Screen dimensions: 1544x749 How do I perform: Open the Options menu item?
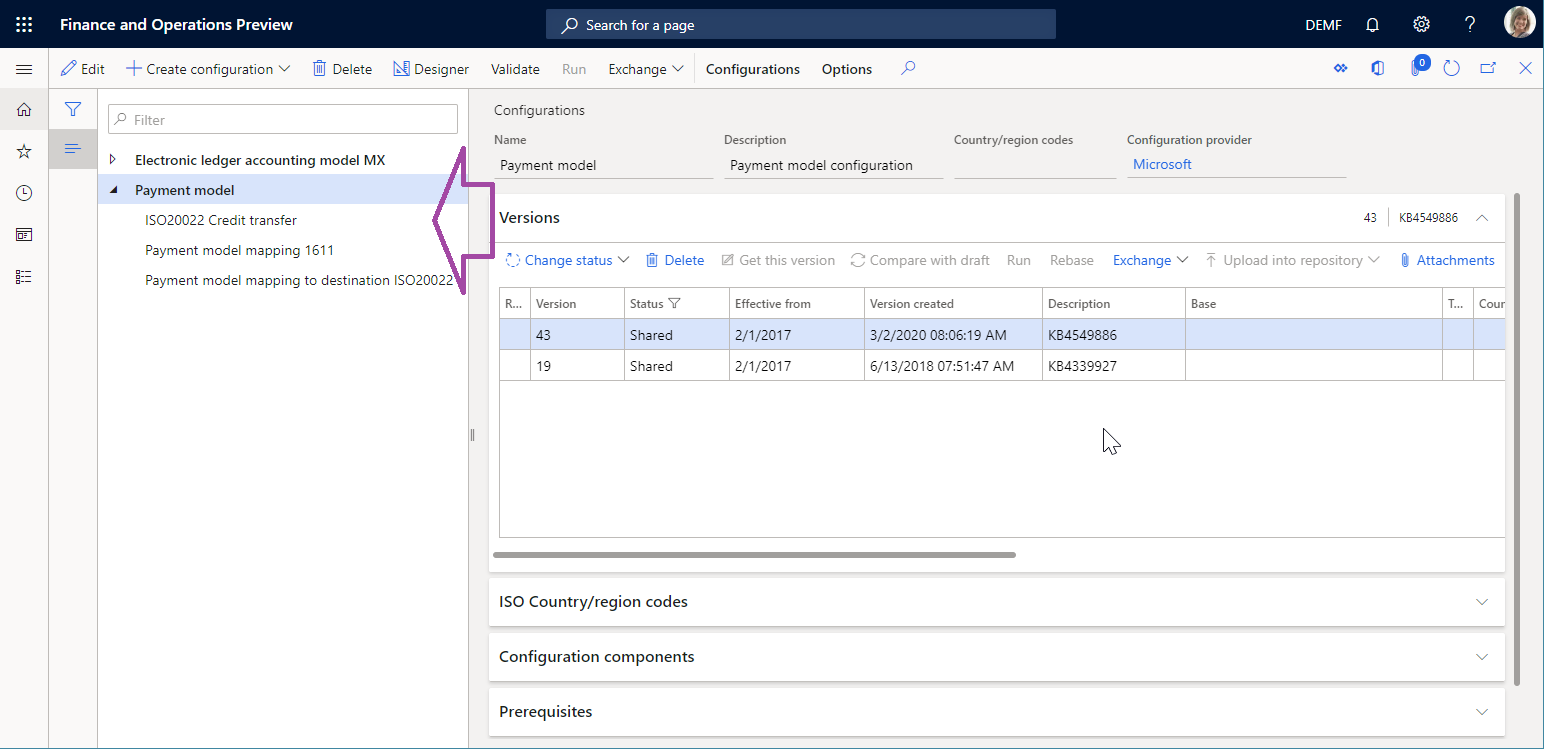(846, 68)
